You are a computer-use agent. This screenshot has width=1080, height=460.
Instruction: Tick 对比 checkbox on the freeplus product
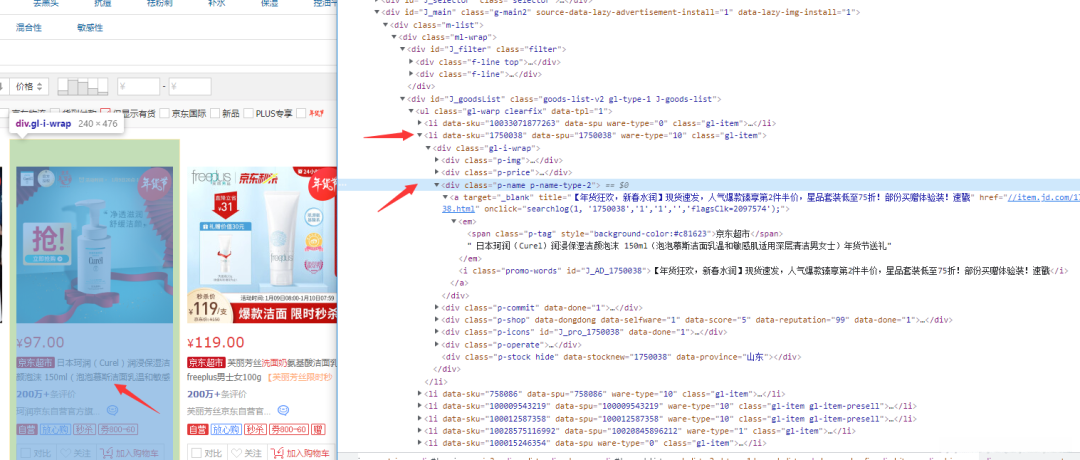click(x=195, y=454)
